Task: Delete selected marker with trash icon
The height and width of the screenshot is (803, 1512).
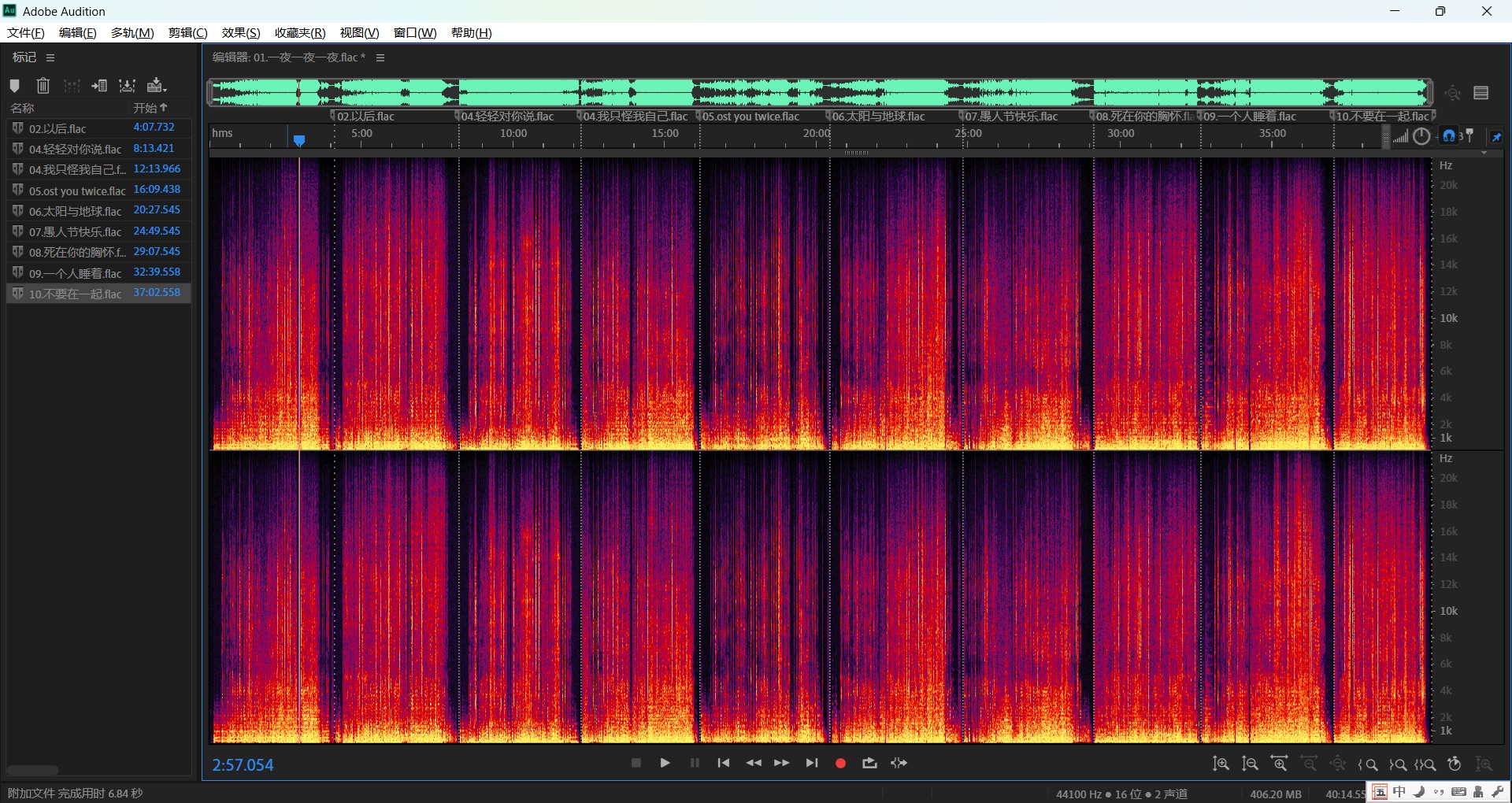Action: (43, 86)
